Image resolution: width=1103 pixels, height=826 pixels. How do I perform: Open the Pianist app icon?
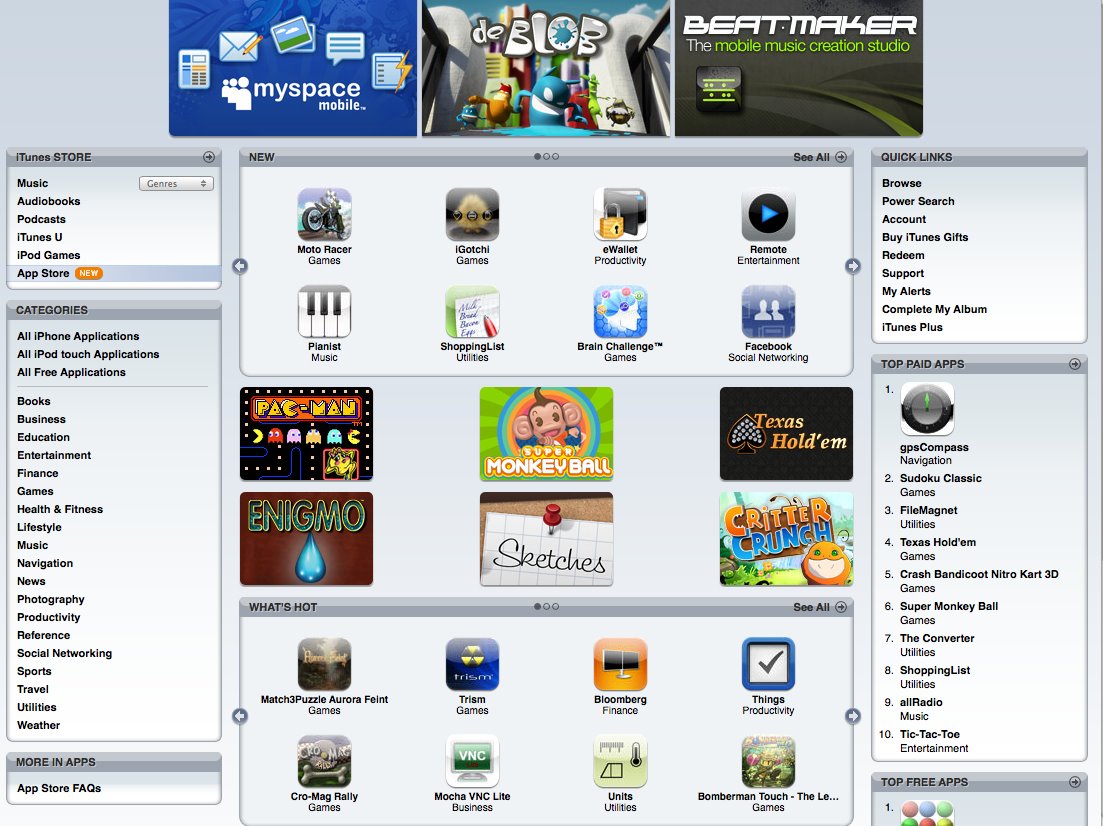coord(324,312)
